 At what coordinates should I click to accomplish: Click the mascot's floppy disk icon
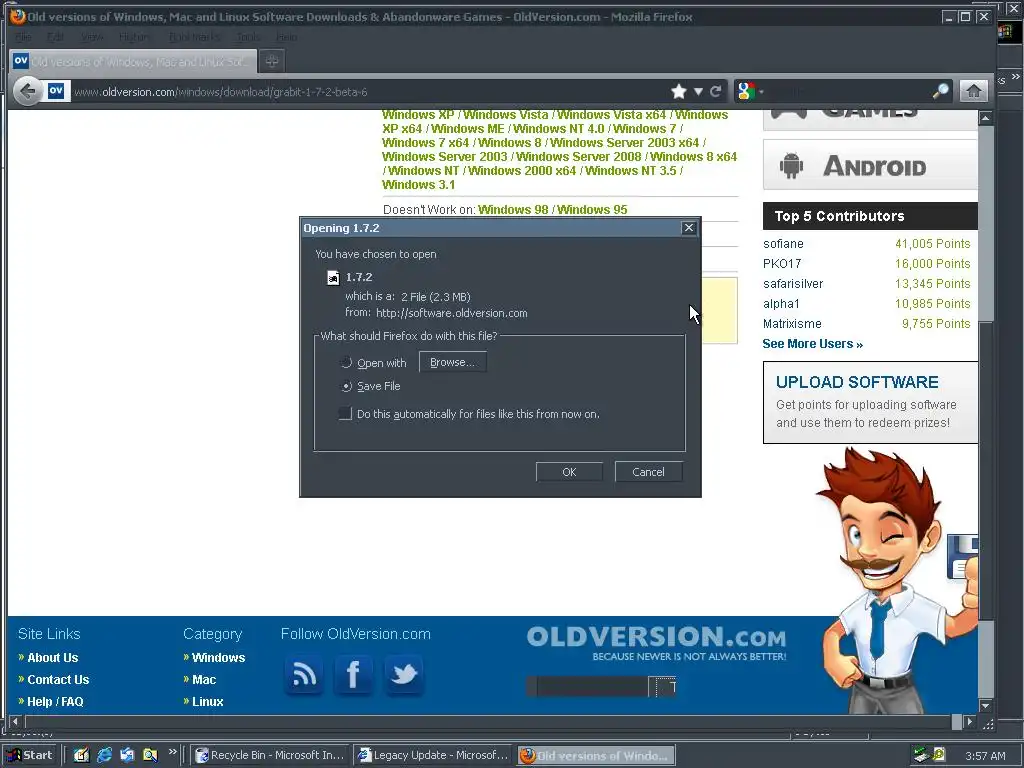[x=963, y=557]
